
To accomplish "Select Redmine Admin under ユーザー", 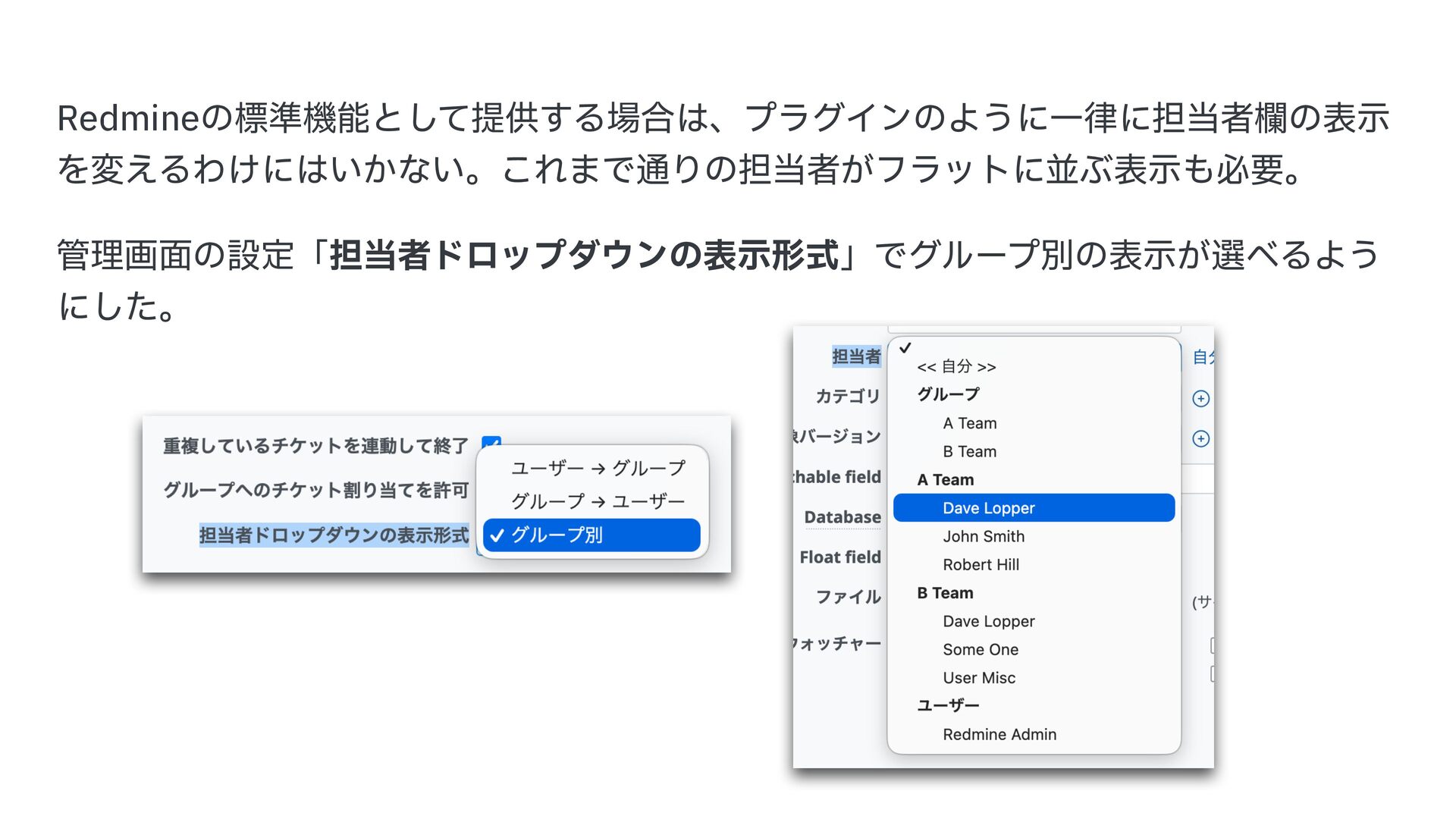I will point(999,735).
